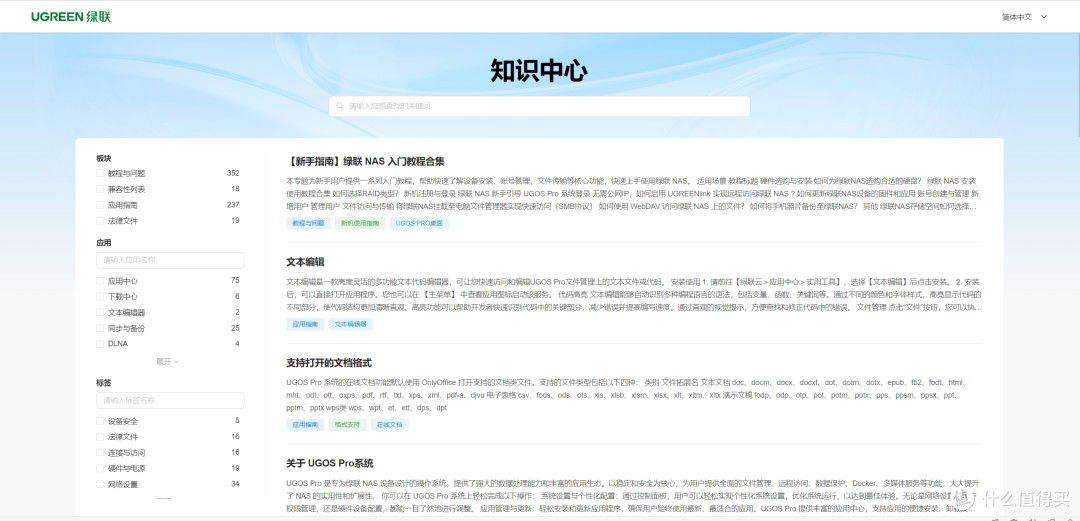Click the 板块 section heading
1080x521 pixels.
104,159
